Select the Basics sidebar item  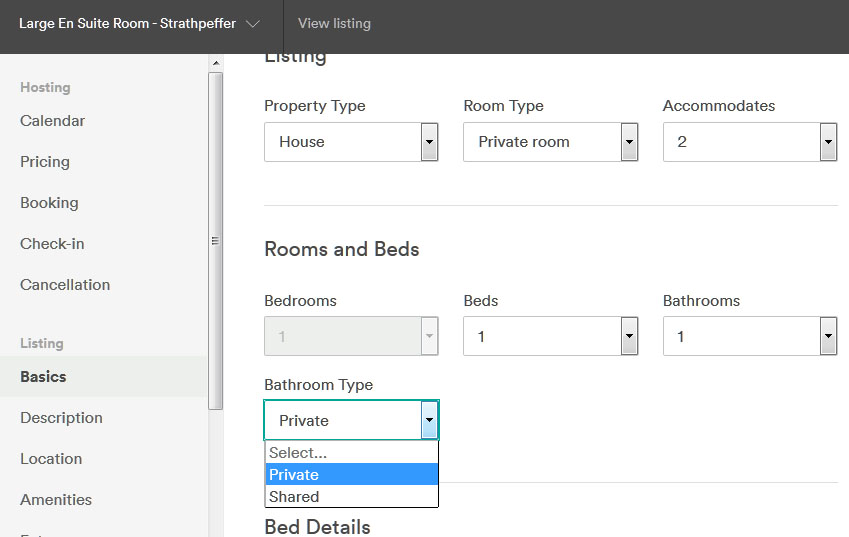[x=43, y=377]
